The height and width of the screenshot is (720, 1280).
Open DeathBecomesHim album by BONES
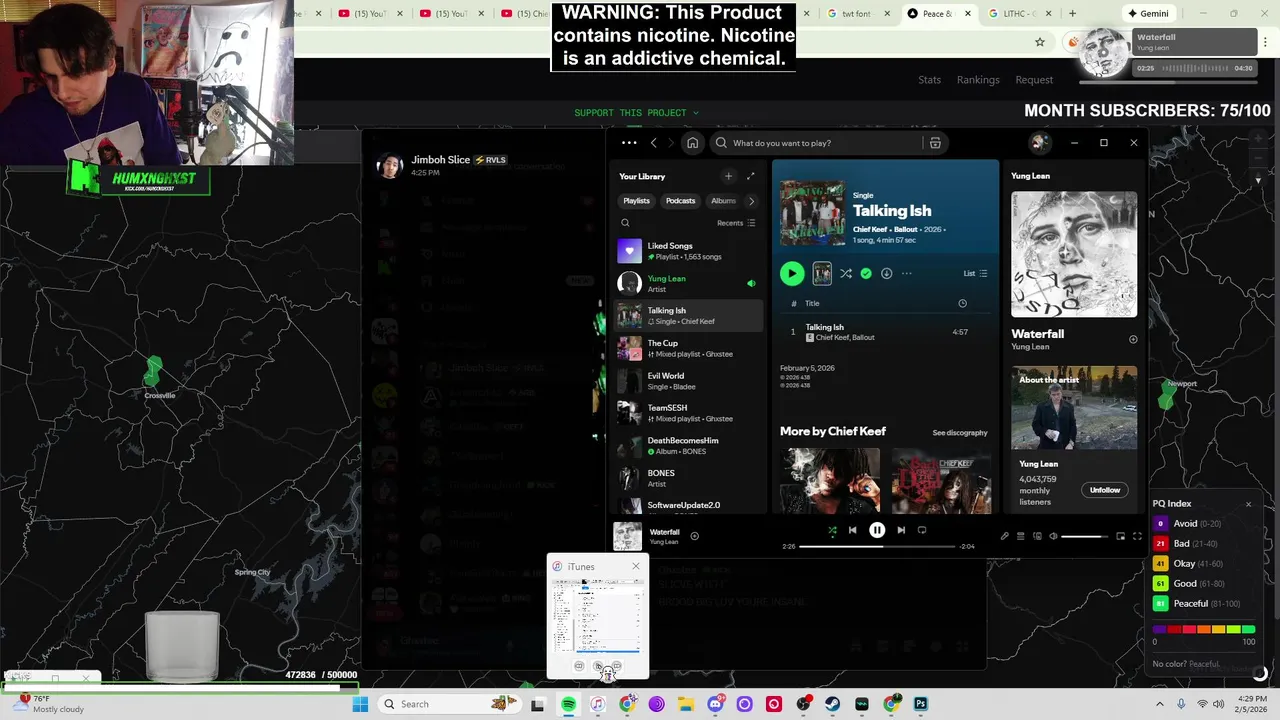pyautogui.click(x=688, y=446)
